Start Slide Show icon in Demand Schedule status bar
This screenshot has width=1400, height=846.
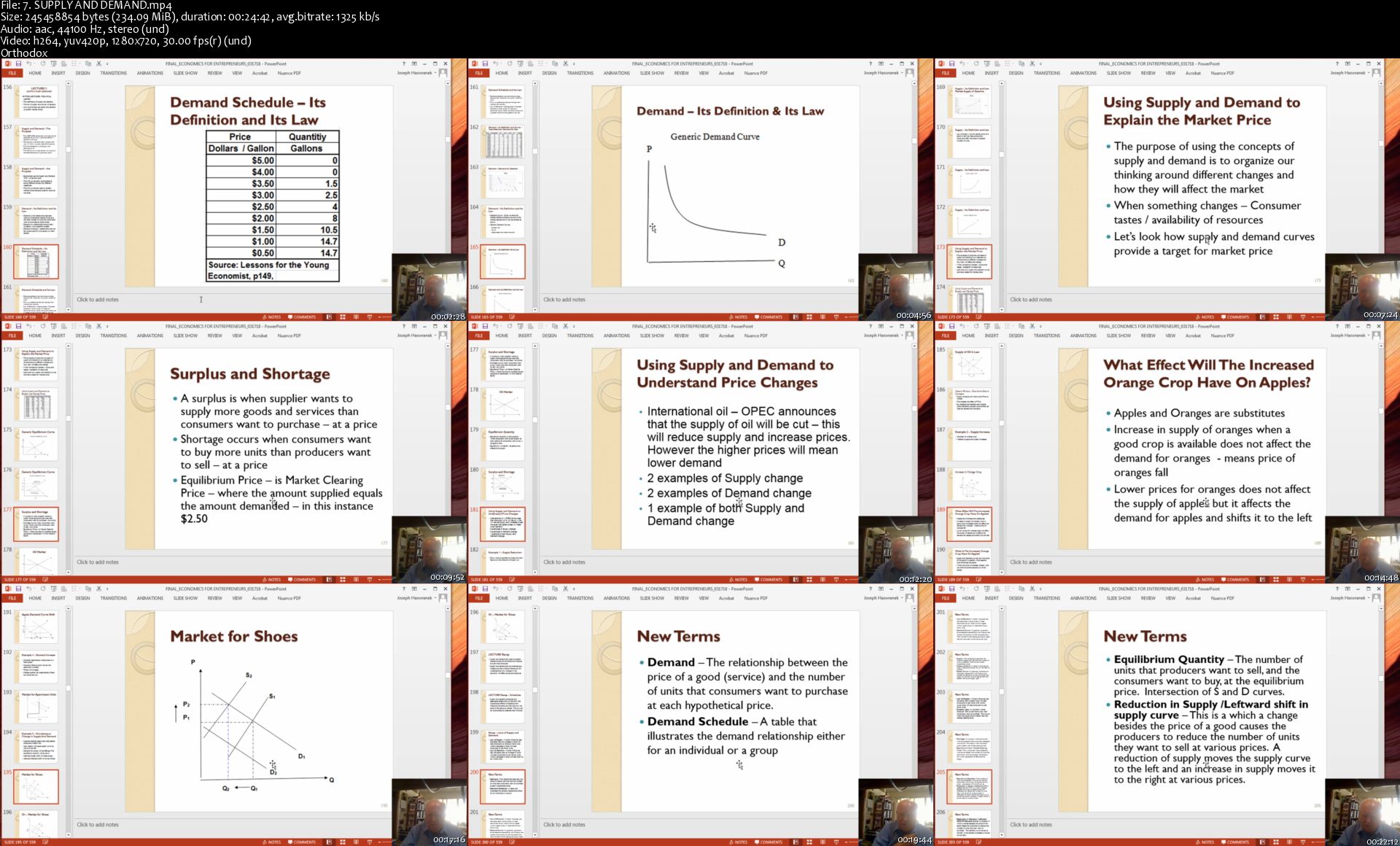point(370,317)
